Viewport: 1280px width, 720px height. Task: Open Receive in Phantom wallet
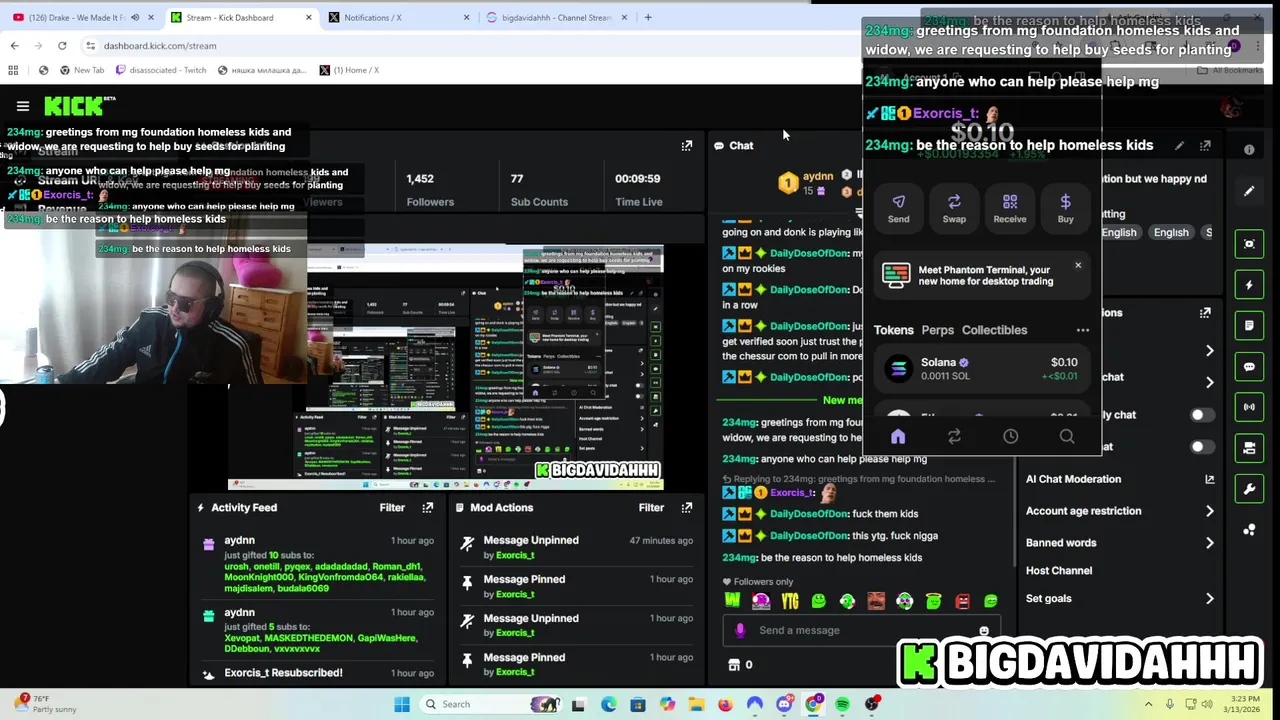point(1010,209)
